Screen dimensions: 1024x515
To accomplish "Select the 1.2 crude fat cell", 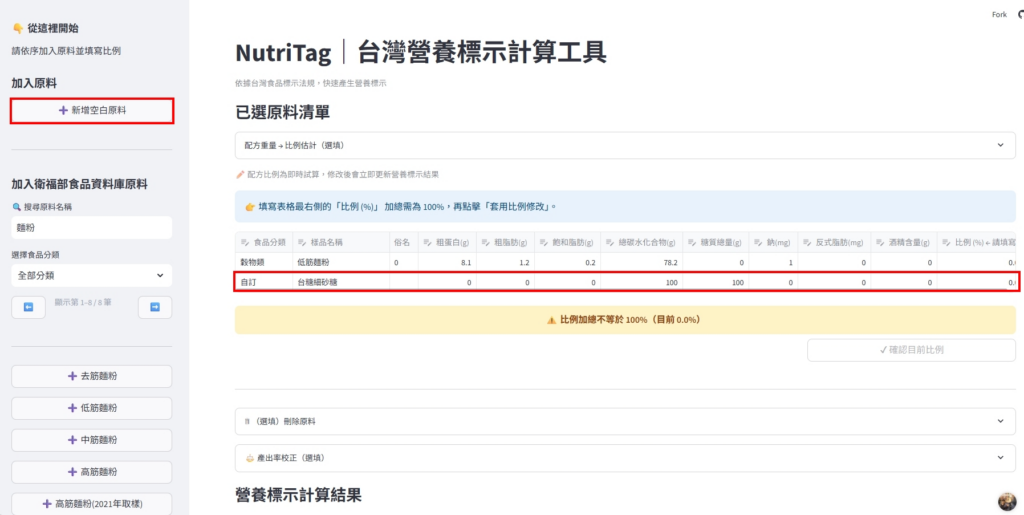I will tap(505, 262).
